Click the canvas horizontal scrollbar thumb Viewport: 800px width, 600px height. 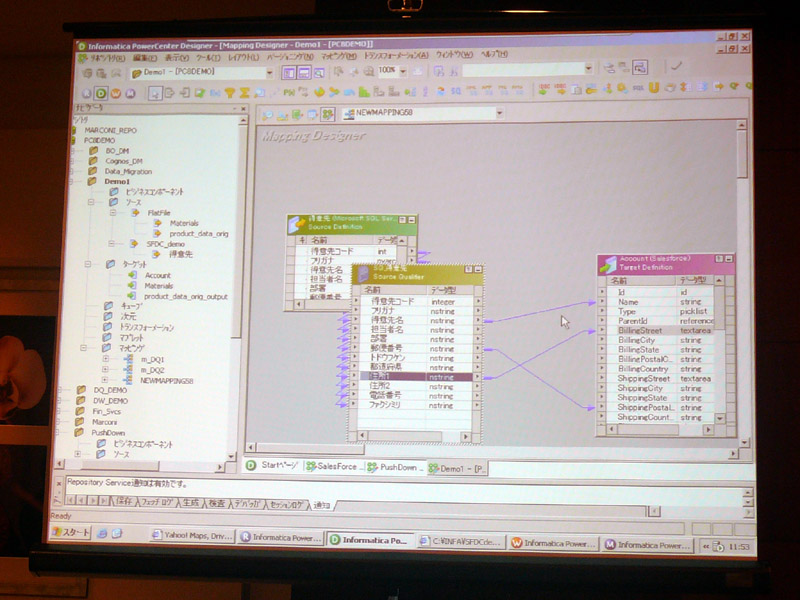pyautogui.click(x=311, y=448)
